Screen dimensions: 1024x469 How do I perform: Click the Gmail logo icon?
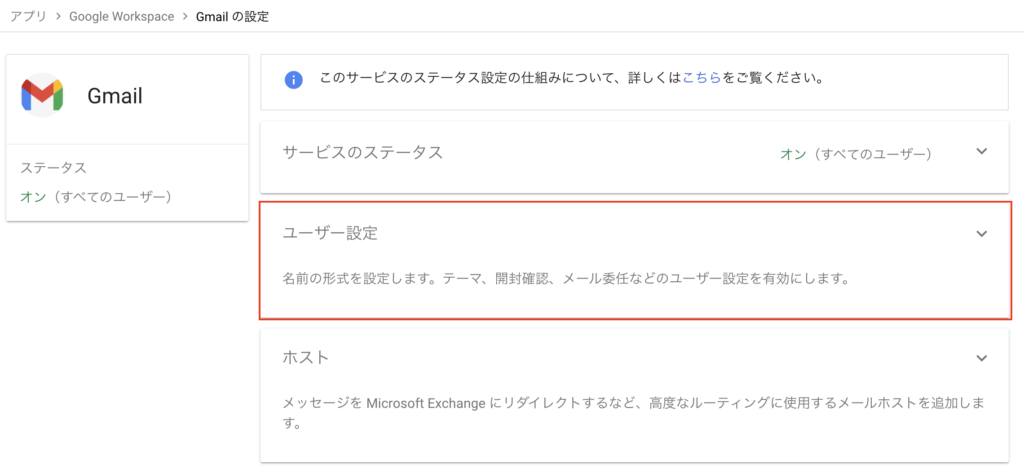coord(42,95)
